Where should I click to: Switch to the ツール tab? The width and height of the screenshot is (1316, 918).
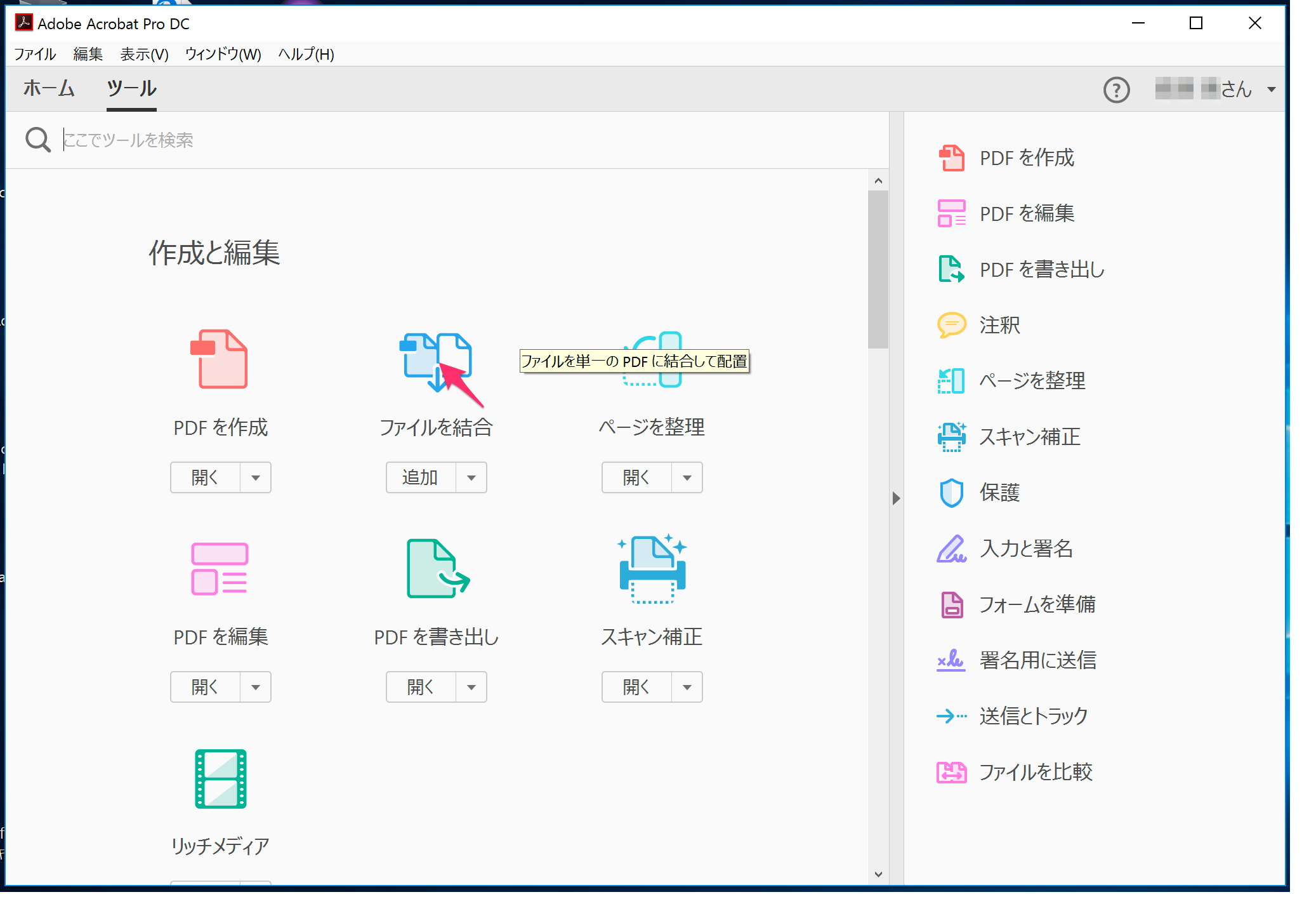[131, 88]
